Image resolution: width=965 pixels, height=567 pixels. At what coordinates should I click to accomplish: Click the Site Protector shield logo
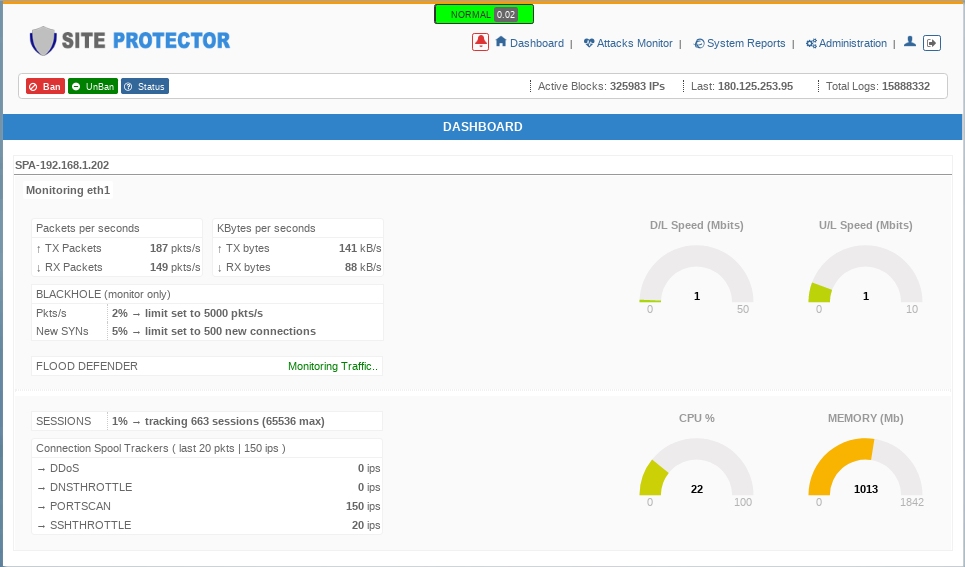(x=42, y=41)
